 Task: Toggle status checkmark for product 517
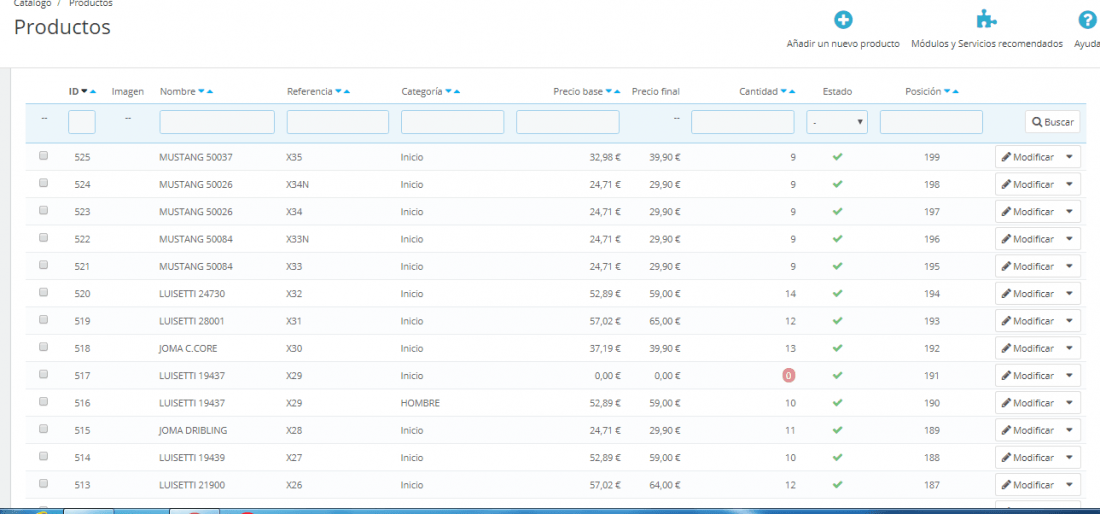click(837, 375)
